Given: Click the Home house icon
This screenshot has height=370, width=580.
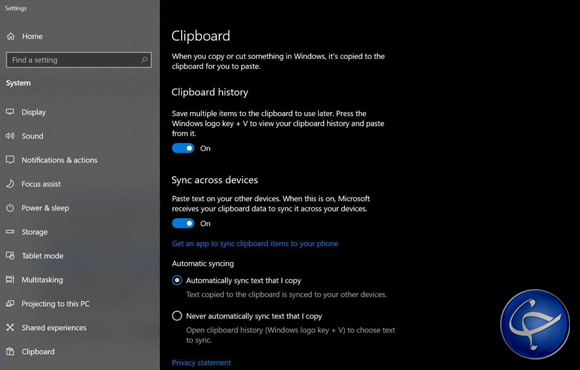Looking at the screenshot, I should pos(11,36).
